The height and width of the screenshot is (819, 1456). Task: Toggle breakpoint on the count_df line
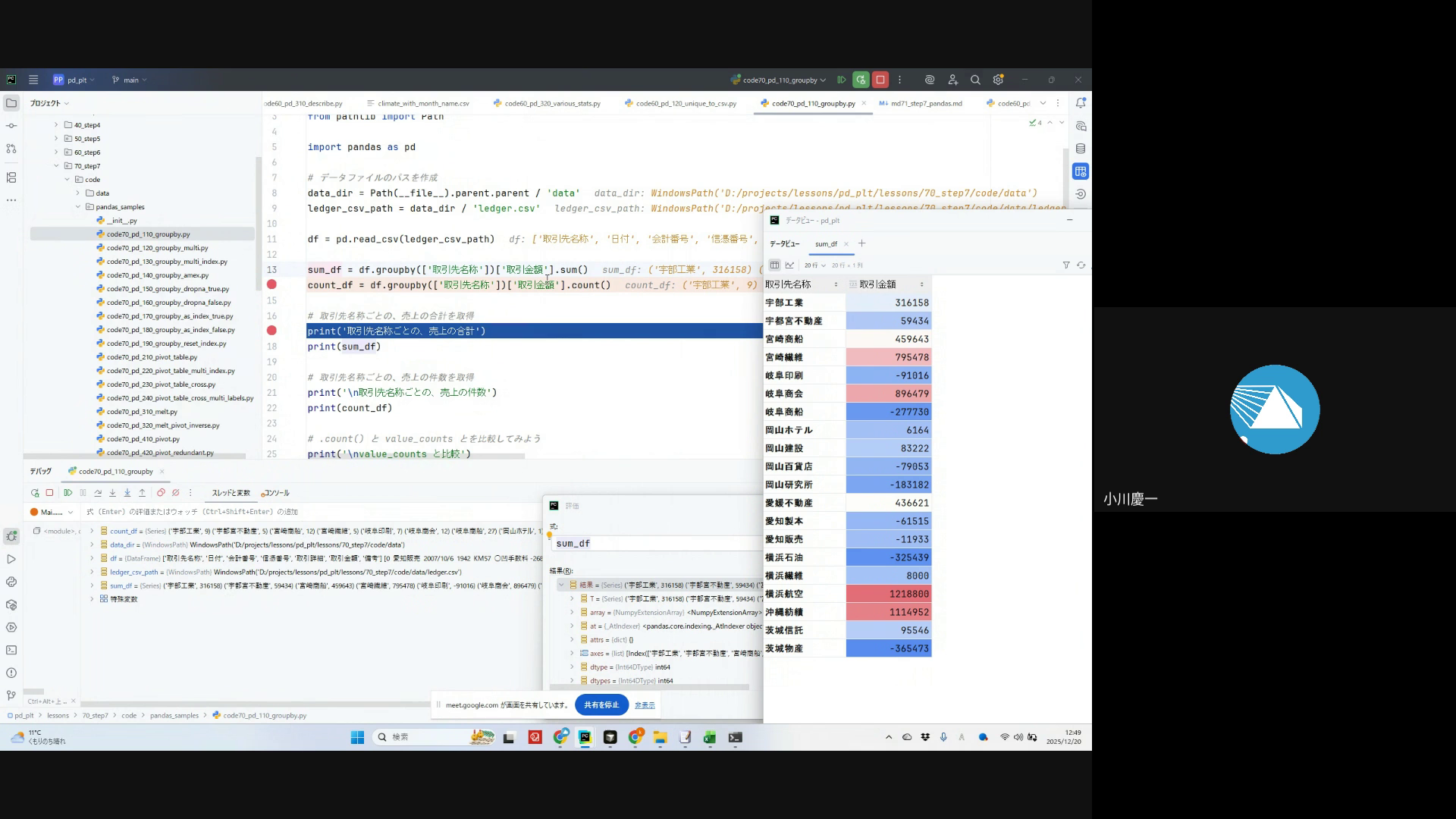click(x=271, y=285)
